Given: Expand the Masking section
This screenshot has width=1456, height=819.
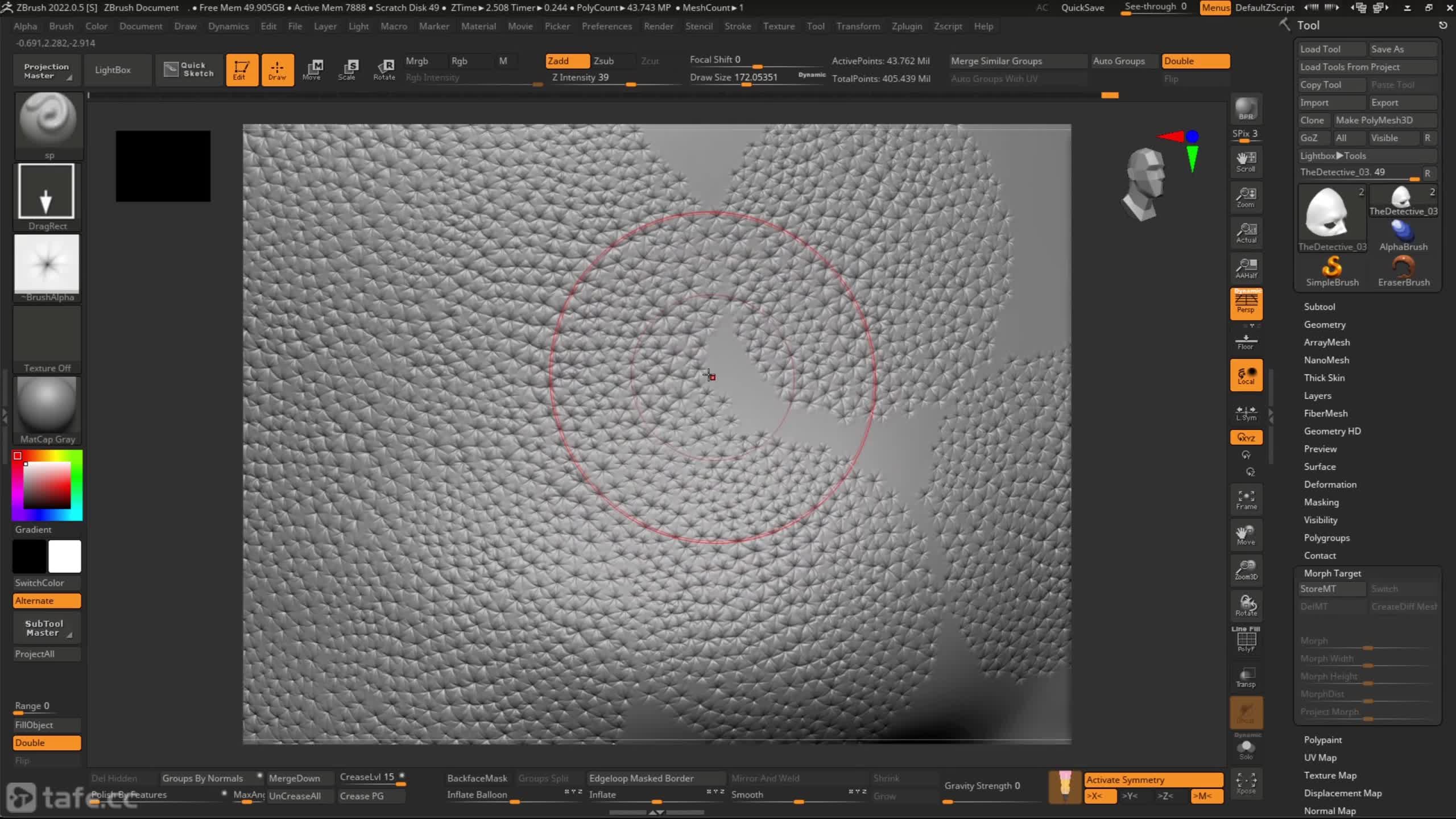Looking at the screenshot, I should click(x=1321, y=502).
